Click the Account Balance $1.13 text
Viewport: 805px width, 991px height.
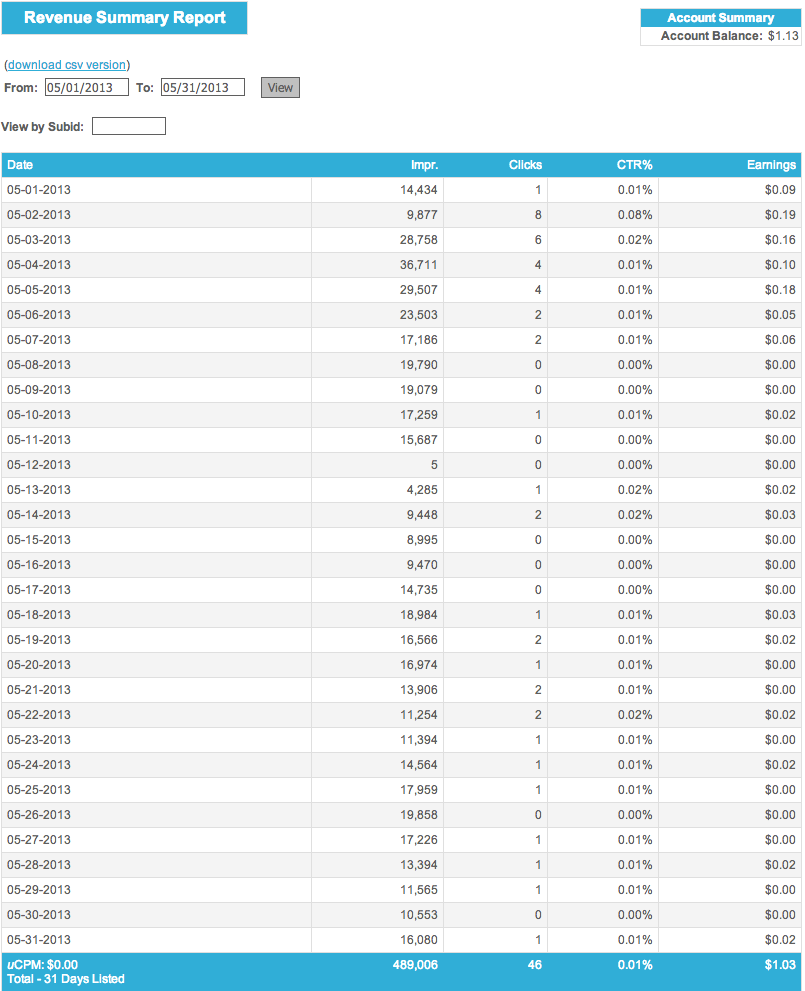pyautogui.click(x=729, y=36)
